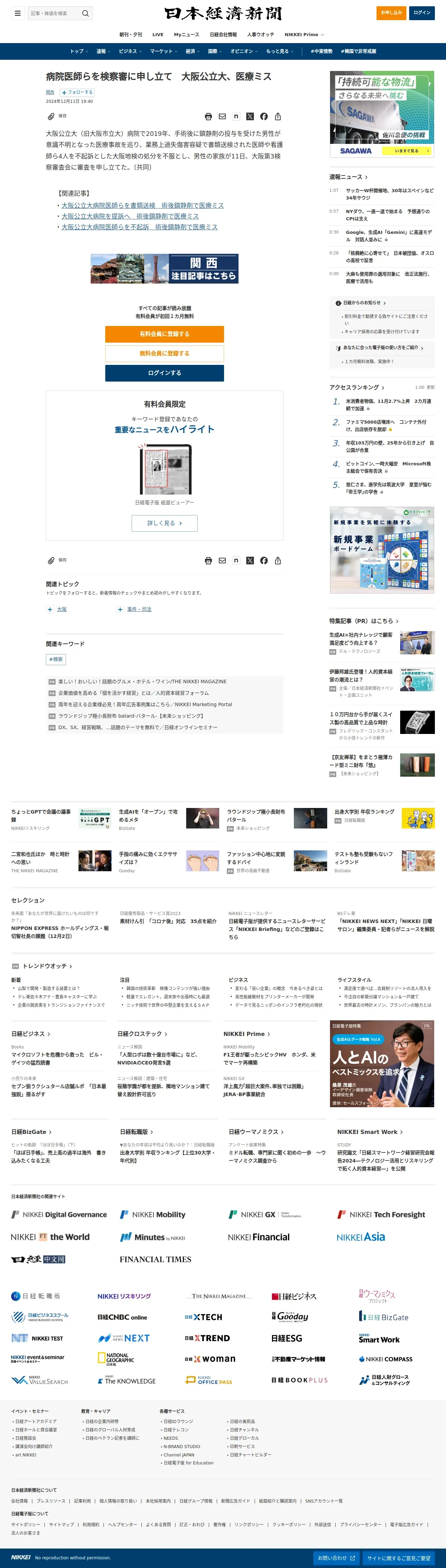
Task: Click the clip 保存 icon above 関連トピック
Action: 51,561
